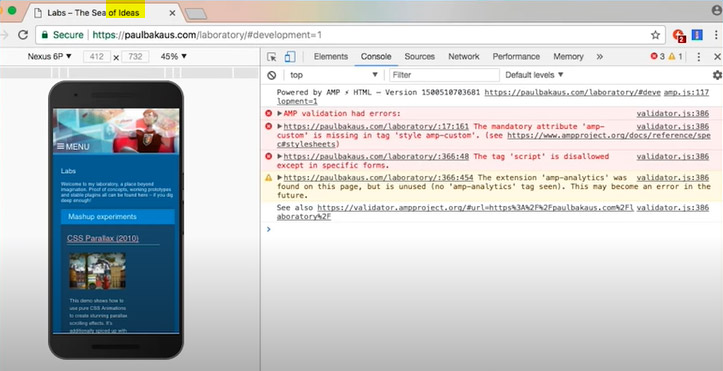Open the laboratory/:366:48 error link

point(376,157)
